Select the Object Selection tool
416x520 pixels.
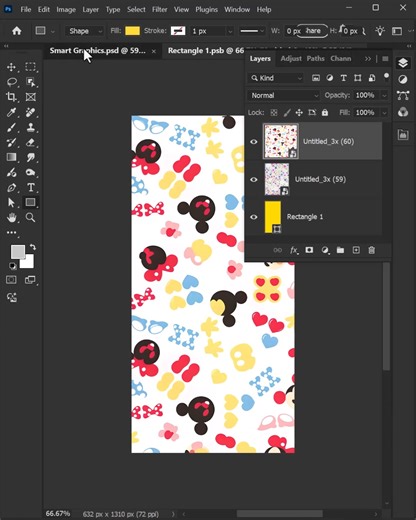click(31, 82)
